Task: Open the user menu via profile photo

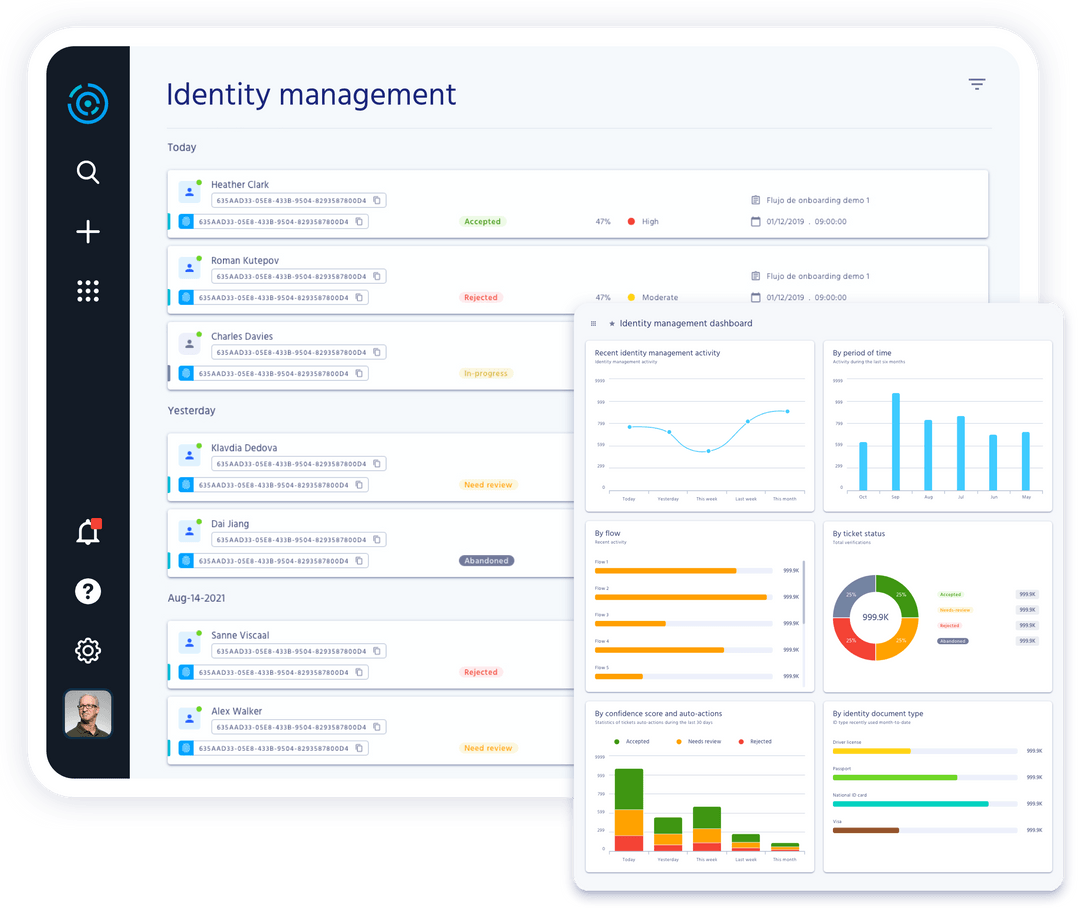Action: (88, 714)
